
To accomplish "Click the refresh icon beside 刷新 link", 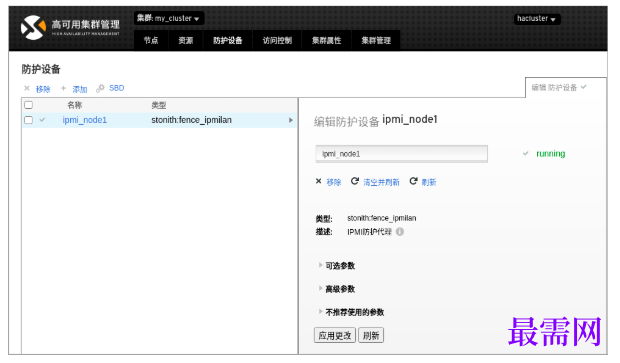I will coord(413,181).
